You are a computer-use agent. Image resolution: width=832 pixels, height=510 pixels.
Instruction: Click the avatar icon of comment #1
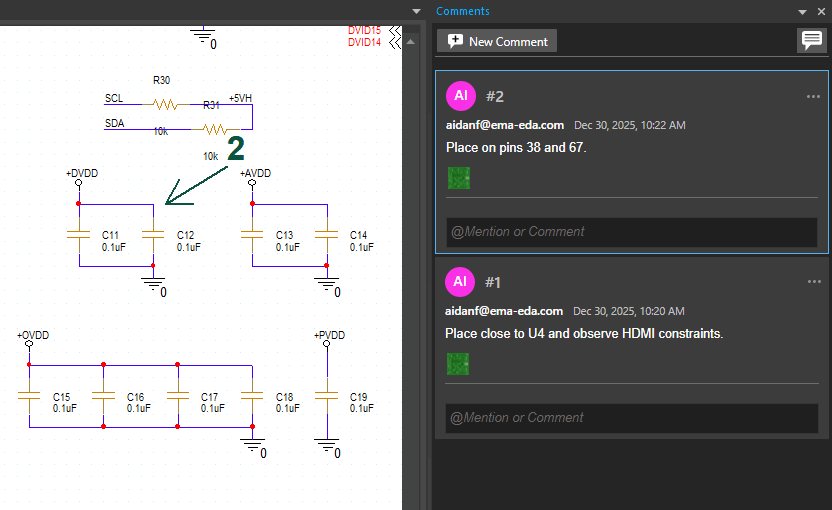460,282
